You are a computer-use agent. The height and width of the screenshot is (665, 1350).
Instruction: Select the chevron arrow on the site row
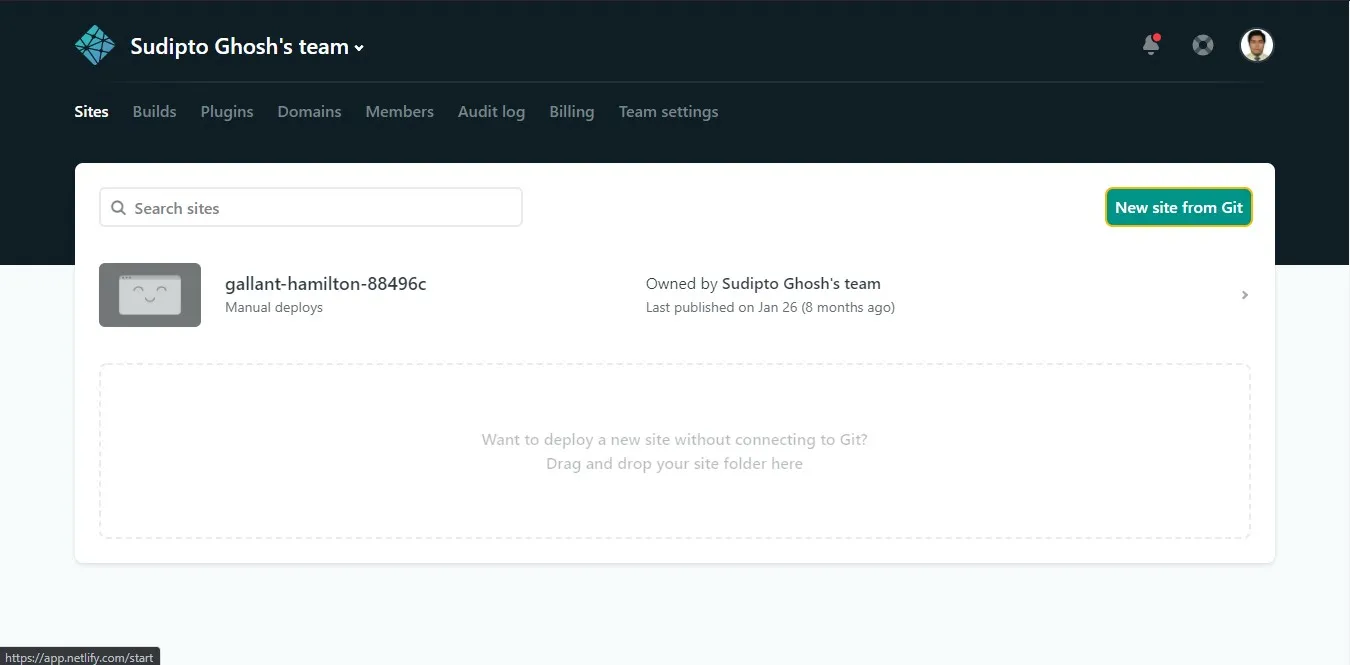(x=1244, y=295)
